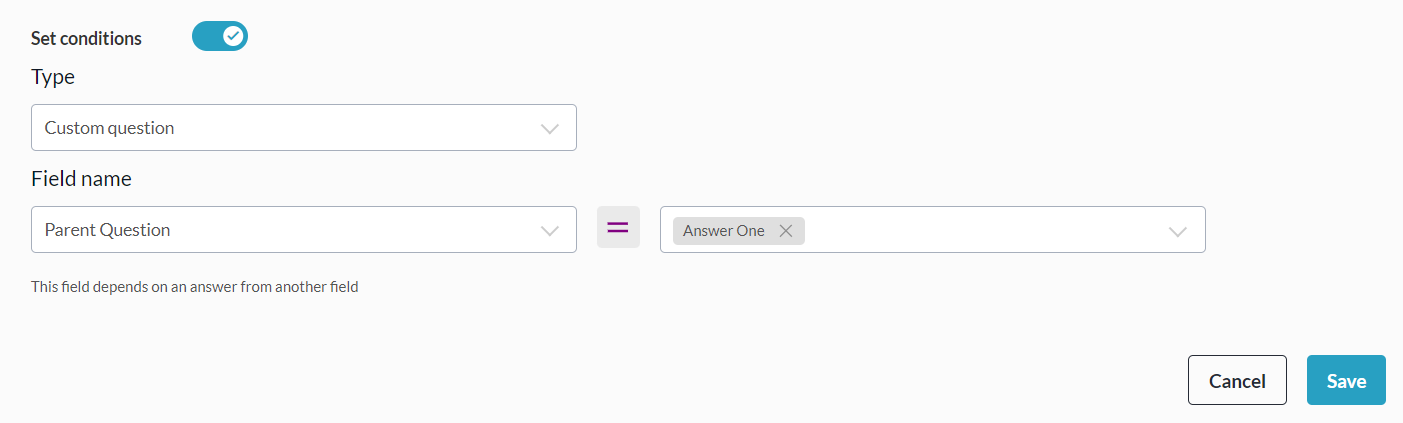Viewport: 1403px width, 423px height.
Task: Click the Field name label
Action: 81,179
